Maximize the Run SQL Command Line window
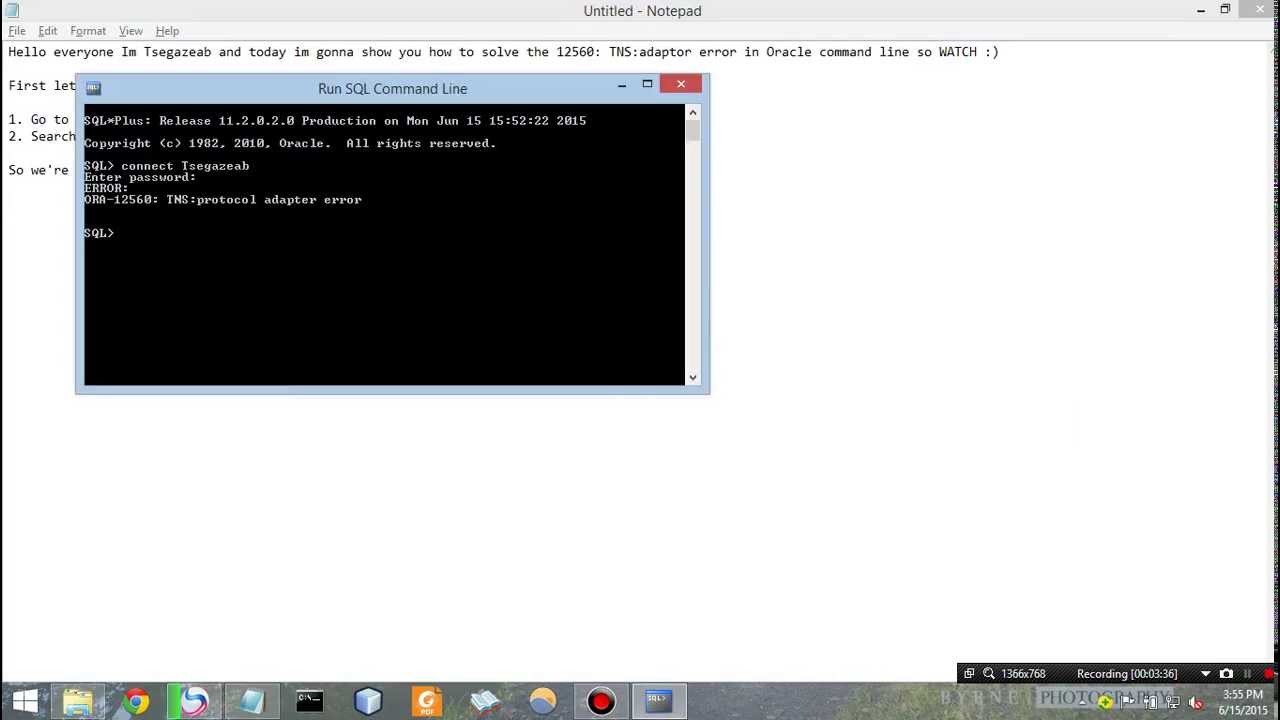1280x720 pixels. coord(647,85)
